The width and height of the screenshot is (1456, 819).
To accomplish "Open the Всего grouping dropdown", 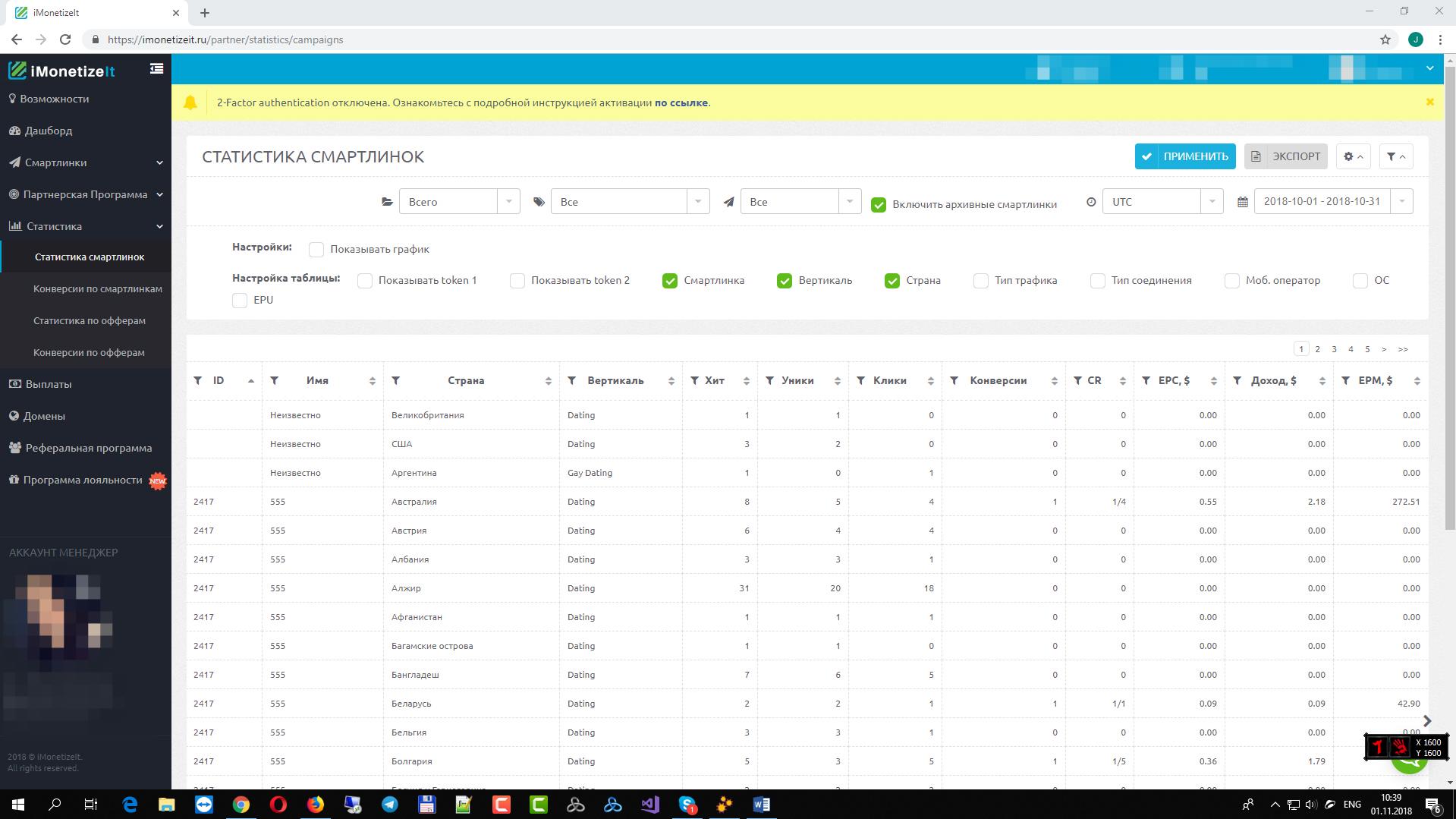I will point(459,202).
